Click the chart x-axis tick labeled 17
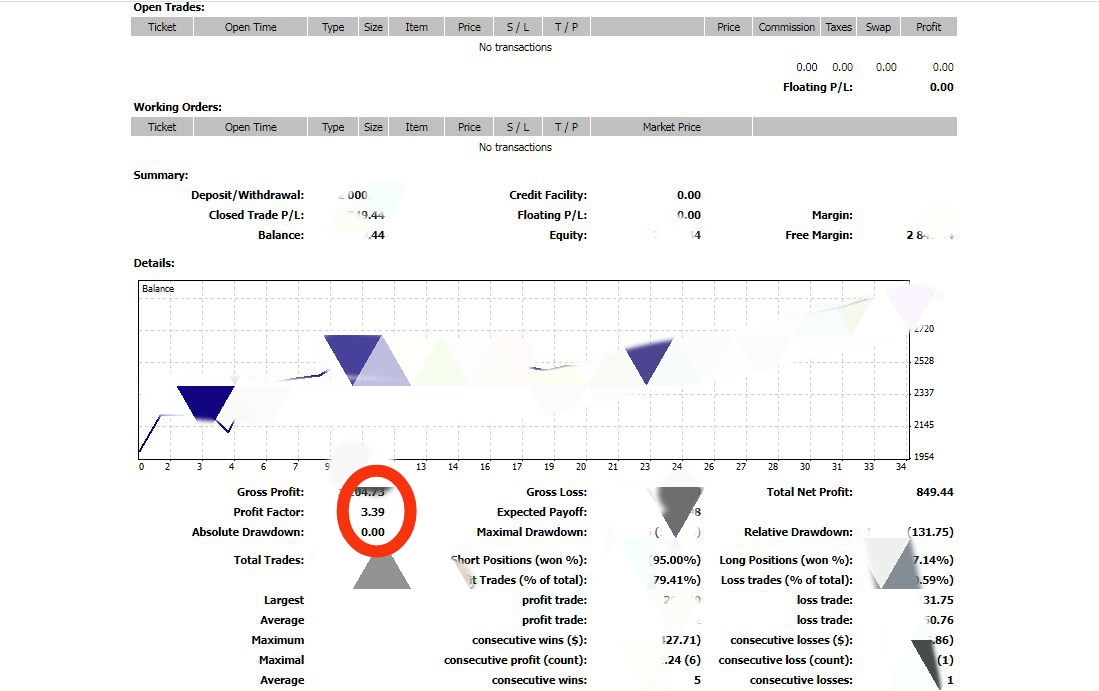This screenshot has width=1099, height=691. (x=517, y=467)
